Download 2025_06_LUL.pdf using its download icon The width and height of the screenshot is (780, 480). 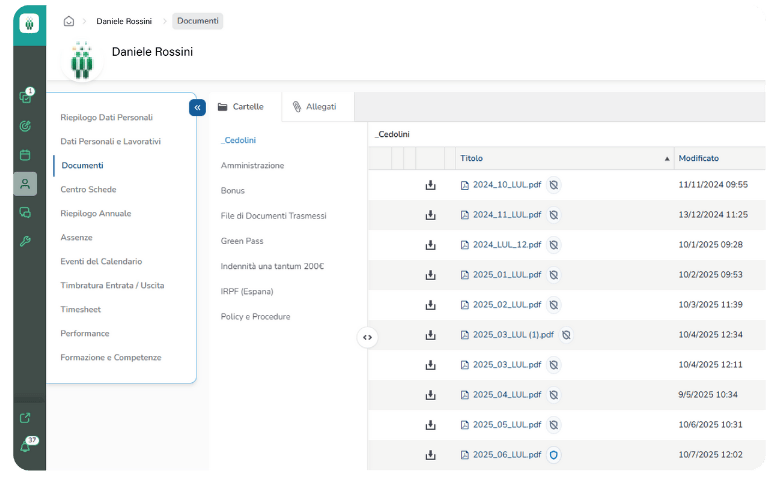click(x=430, y=455)
